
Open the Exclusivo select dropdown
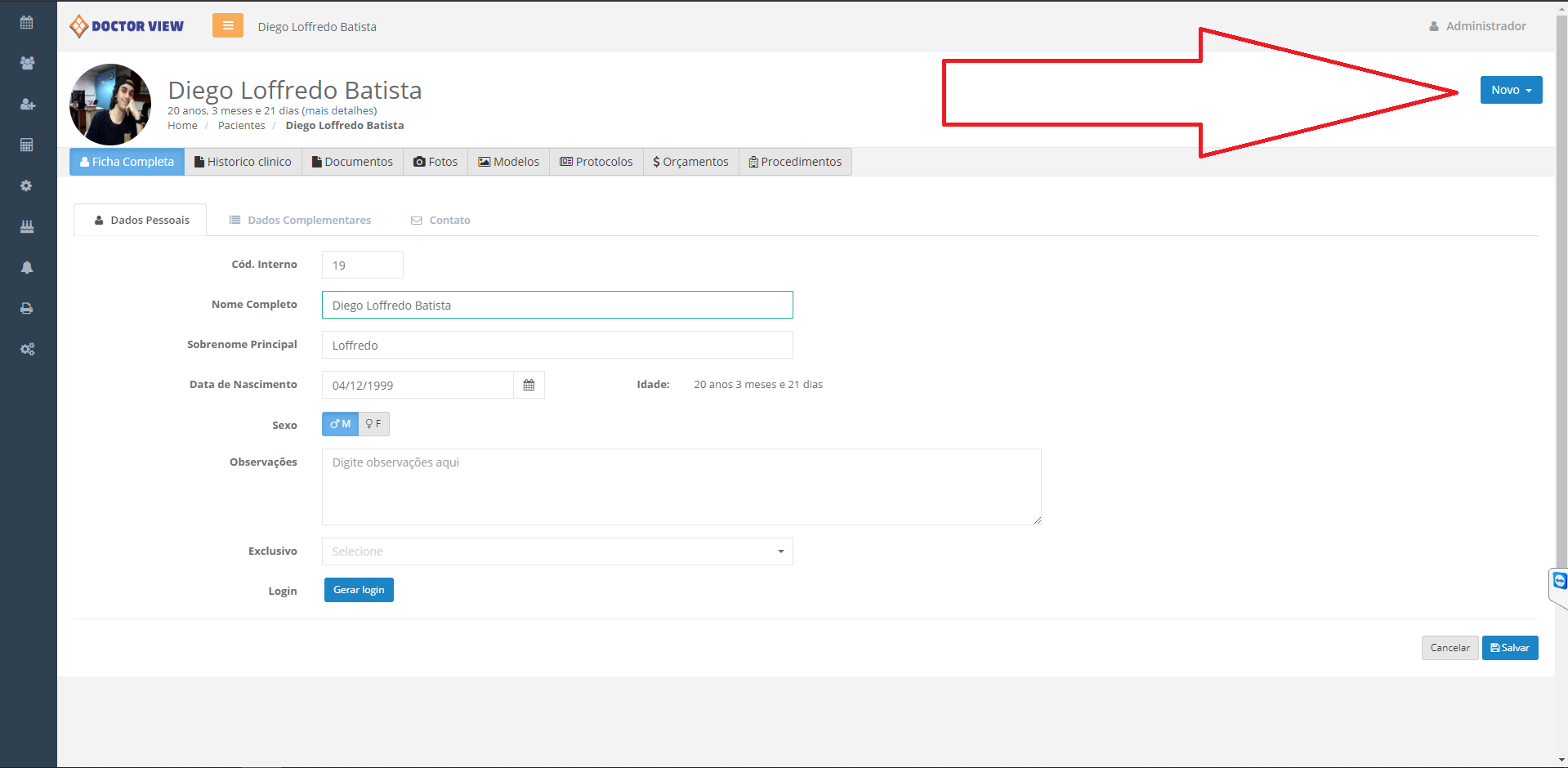click(556, 551)
